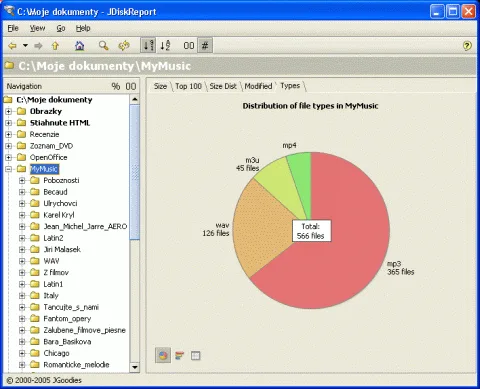480x389 pixels.
Task: Select the Z filmov folder
Action: point(56,273)
